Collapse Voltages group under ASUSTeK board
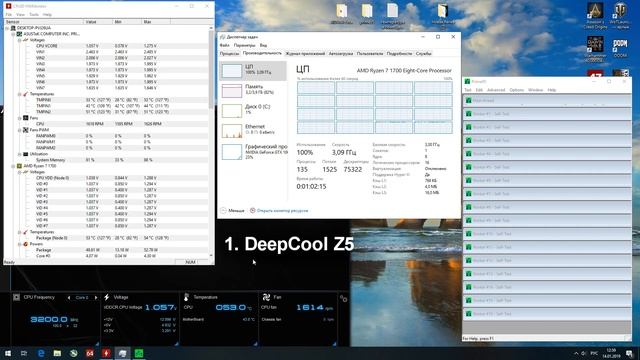This screenshot has width=640, height=360. coord(19,40)
